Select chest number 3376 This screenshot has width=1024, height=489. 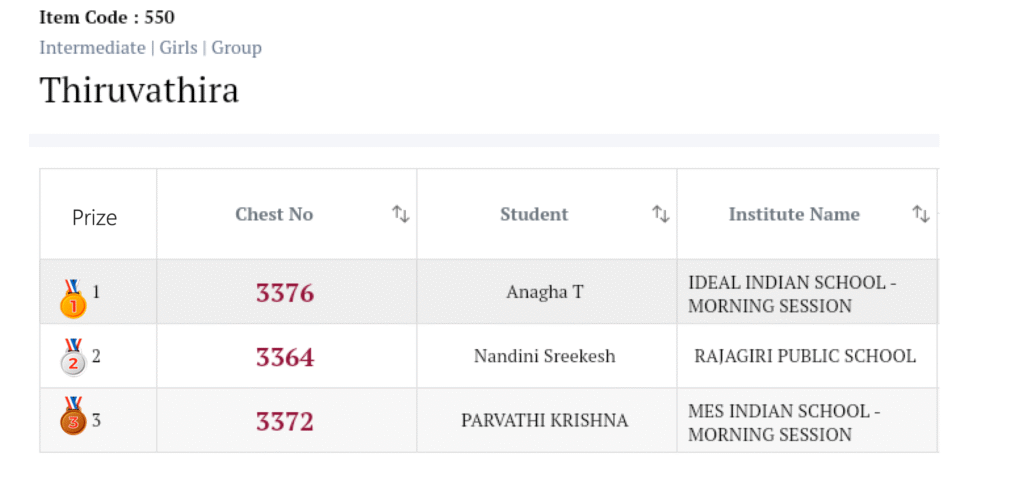click(x=285, y=293)
